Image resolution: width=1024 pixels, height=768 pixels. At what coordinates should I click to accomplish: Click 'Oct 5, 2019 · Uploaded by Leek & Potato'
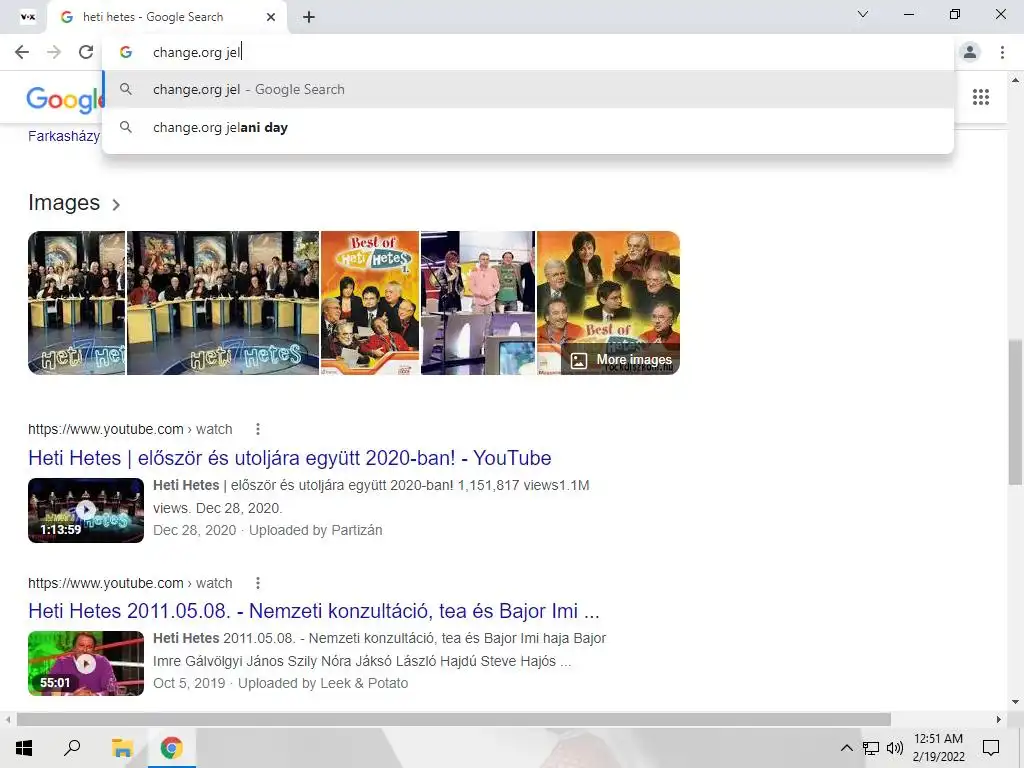pyautogui.click(x=281, y=683)
